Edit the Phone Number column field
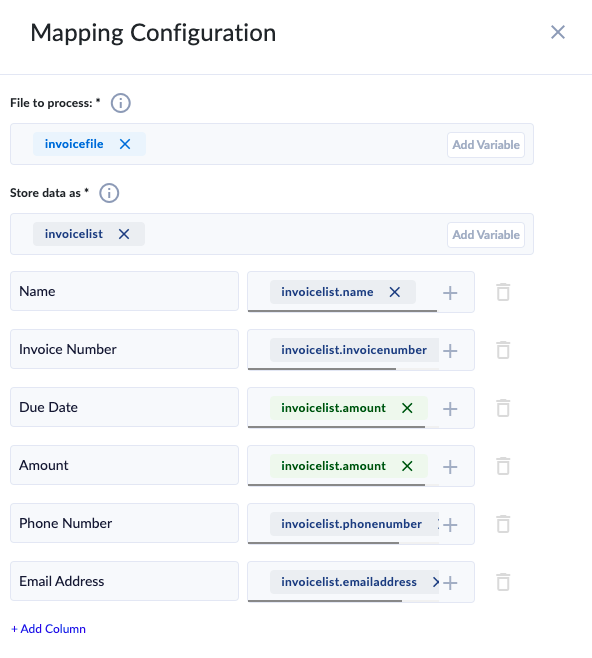 [124, 523]
